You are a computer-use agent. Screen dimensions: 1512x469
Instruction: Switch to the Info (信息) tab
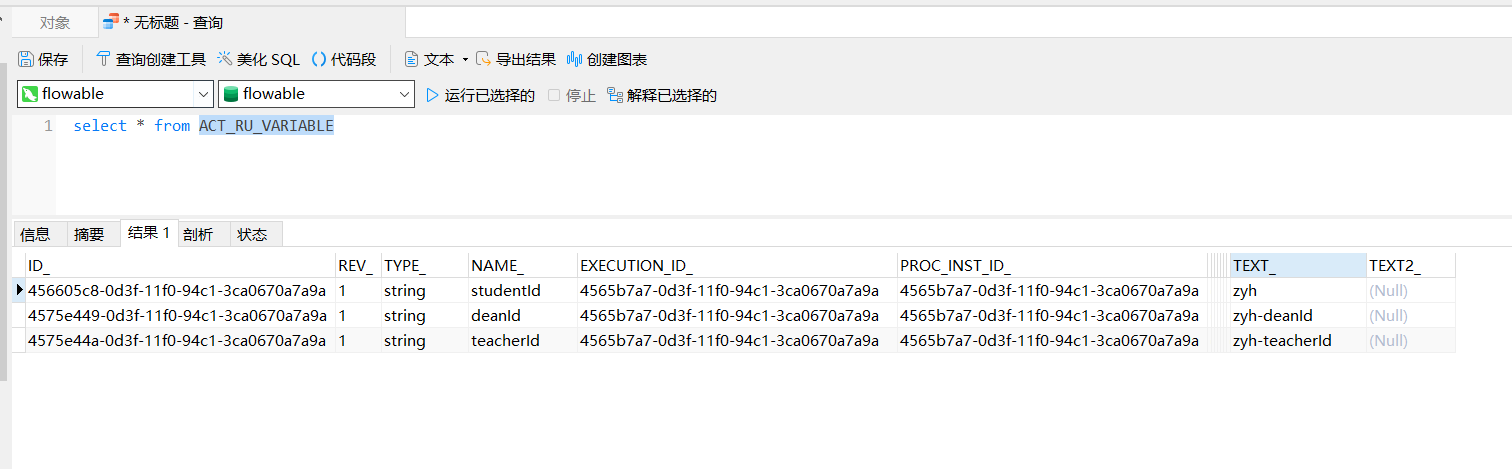(x=35, y=234)
